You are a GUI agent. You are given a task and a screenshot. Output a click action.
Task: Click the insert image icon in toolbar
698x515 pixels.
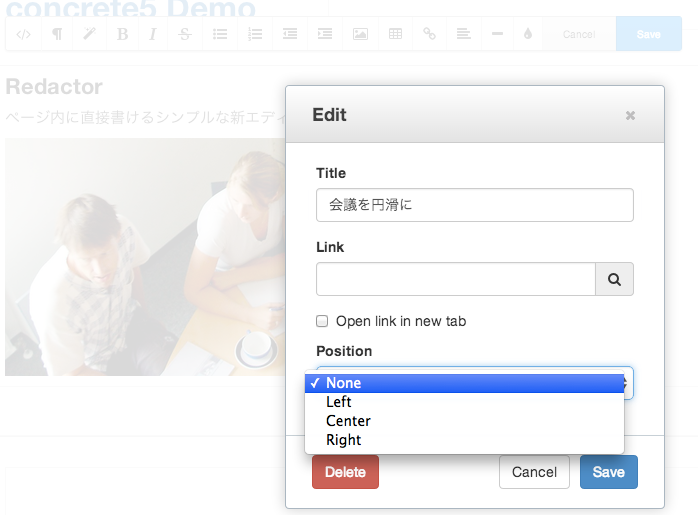[360, 34]
